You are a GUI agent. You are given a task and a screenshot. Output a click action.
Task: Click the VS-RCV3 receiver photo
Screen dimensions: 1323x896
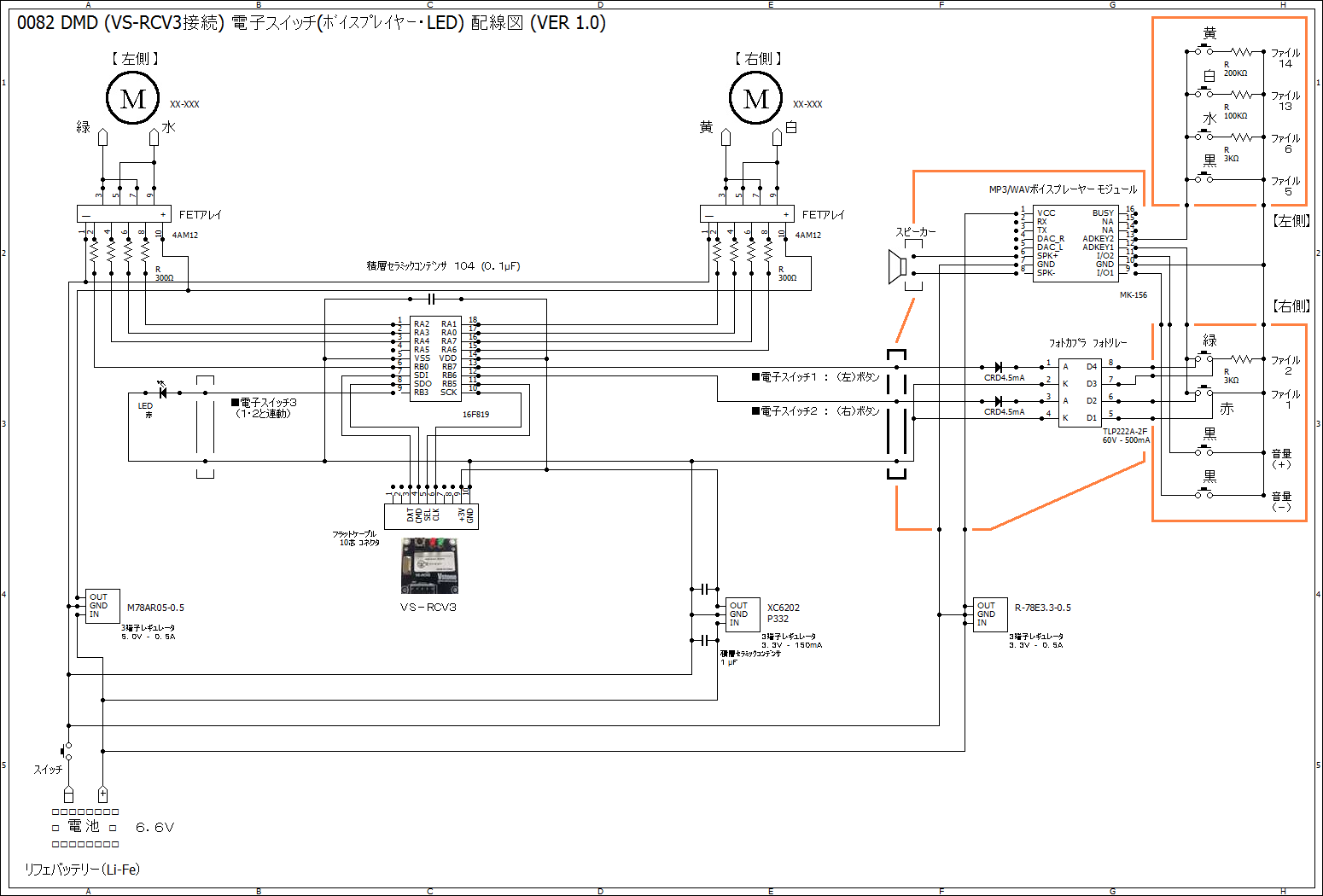[x=429, y=566]
